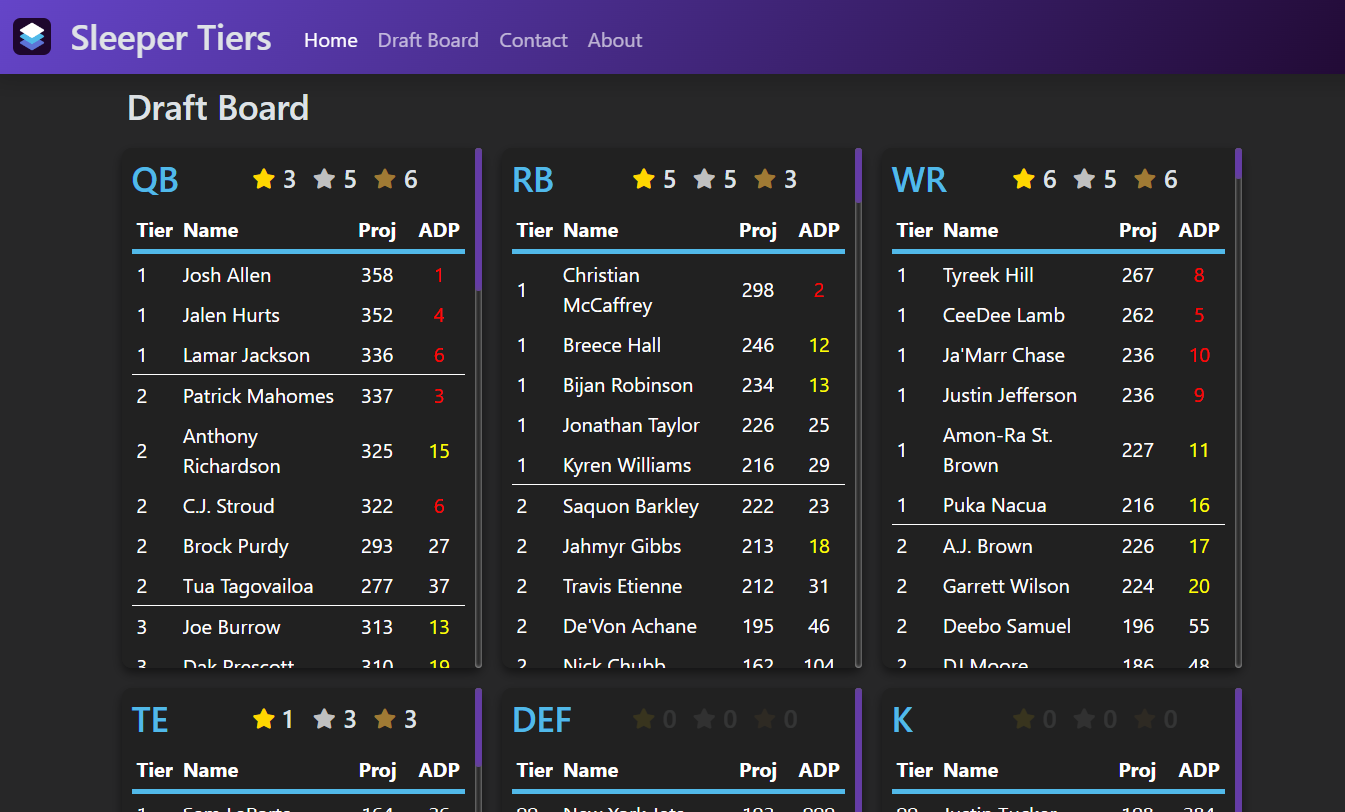The width and height of the screenshot is (1345, 812).
Task: Click the silver star in RB card
Action: point(704,179)
